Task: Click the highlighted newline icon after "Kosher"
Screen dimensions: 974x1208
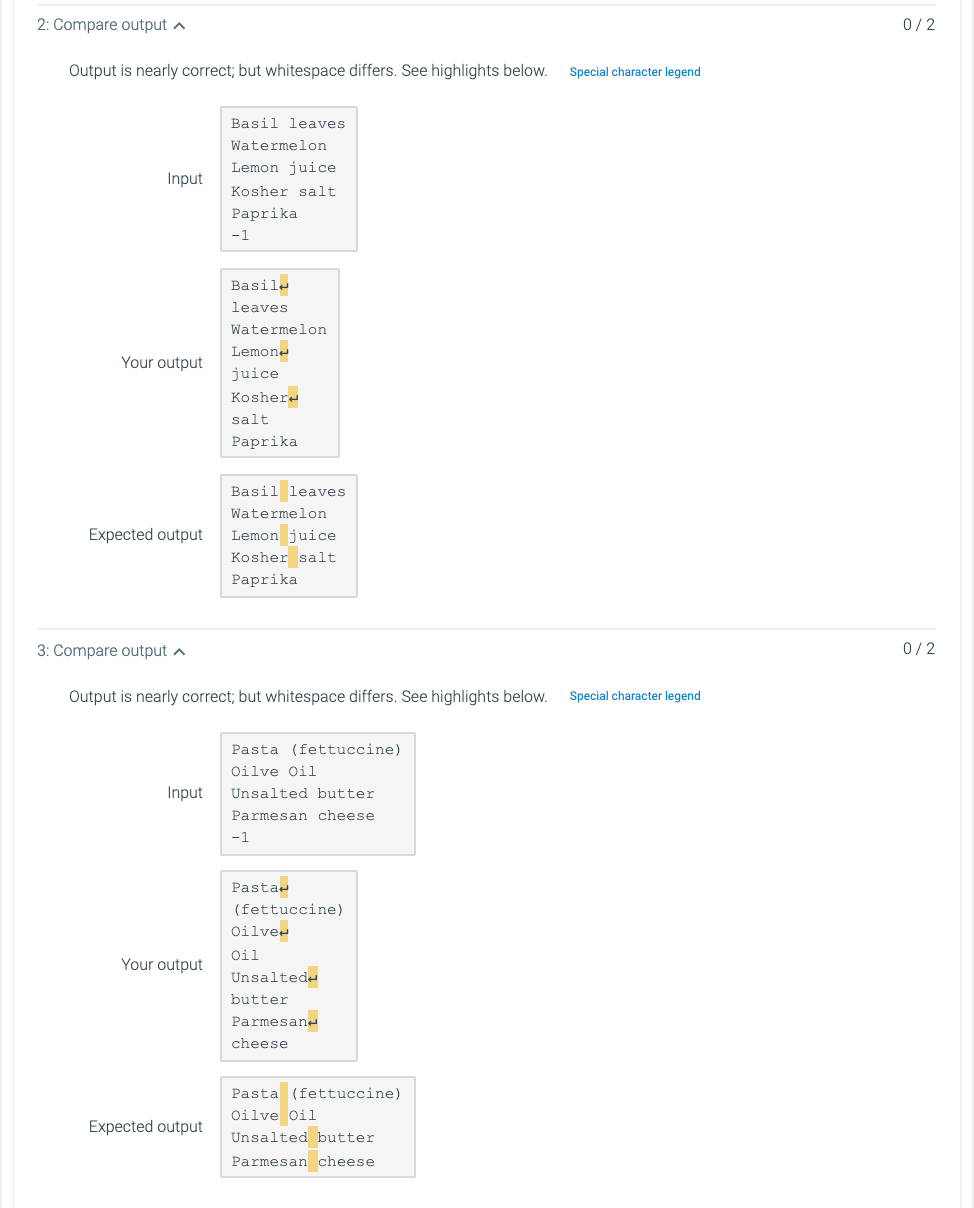Action: point(293,397)
